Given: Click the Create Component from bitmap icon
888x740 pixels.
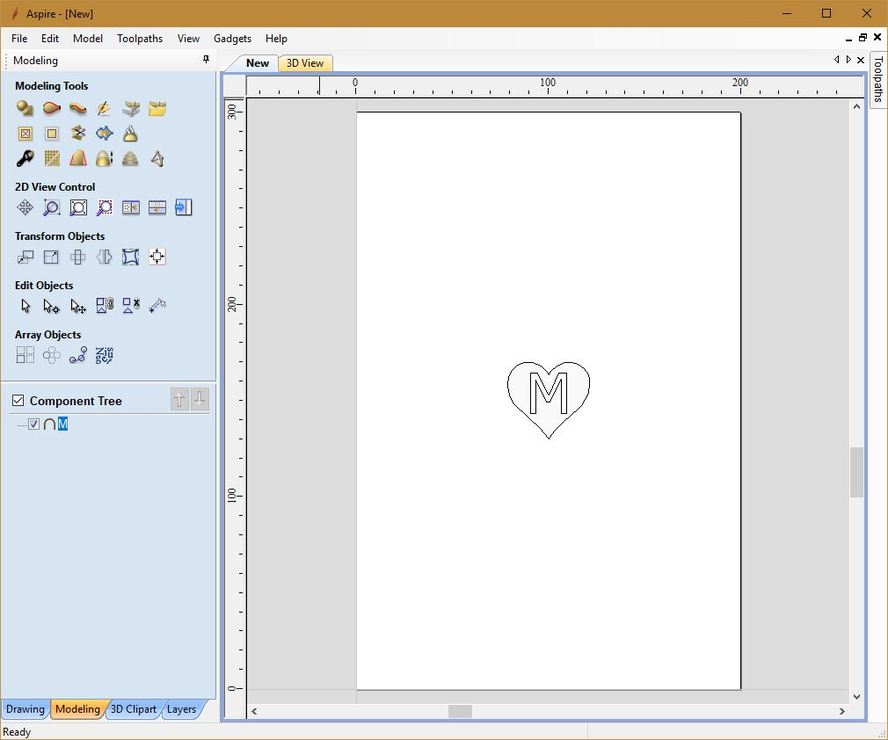Looking at the screenshot, I should (x=131, y=108).
